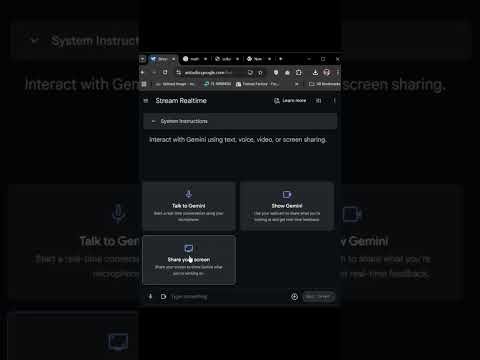Select the Show Gemini card
The image size is (480, 360).
287,206
